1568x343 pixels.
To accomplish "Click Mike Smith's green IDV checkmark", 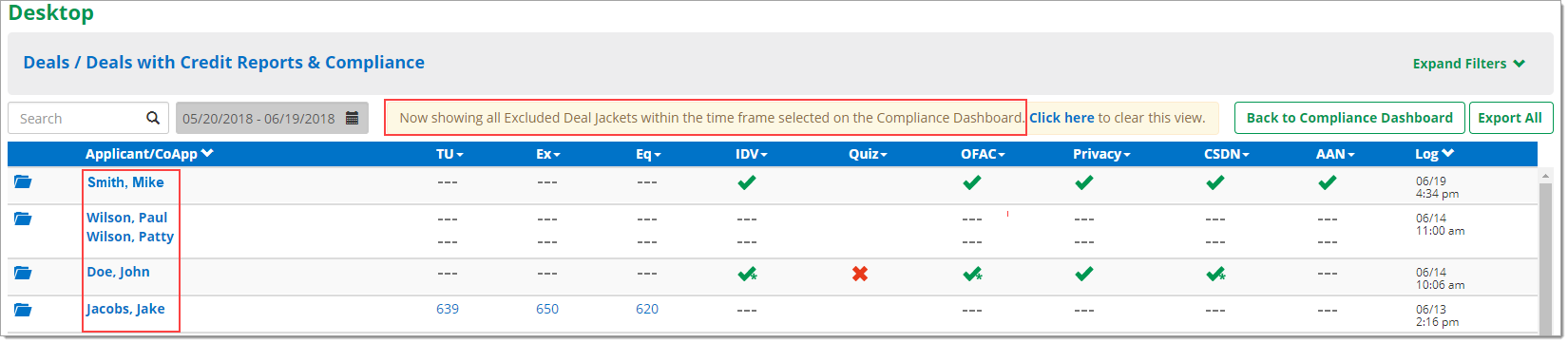I will coord(747,182).
